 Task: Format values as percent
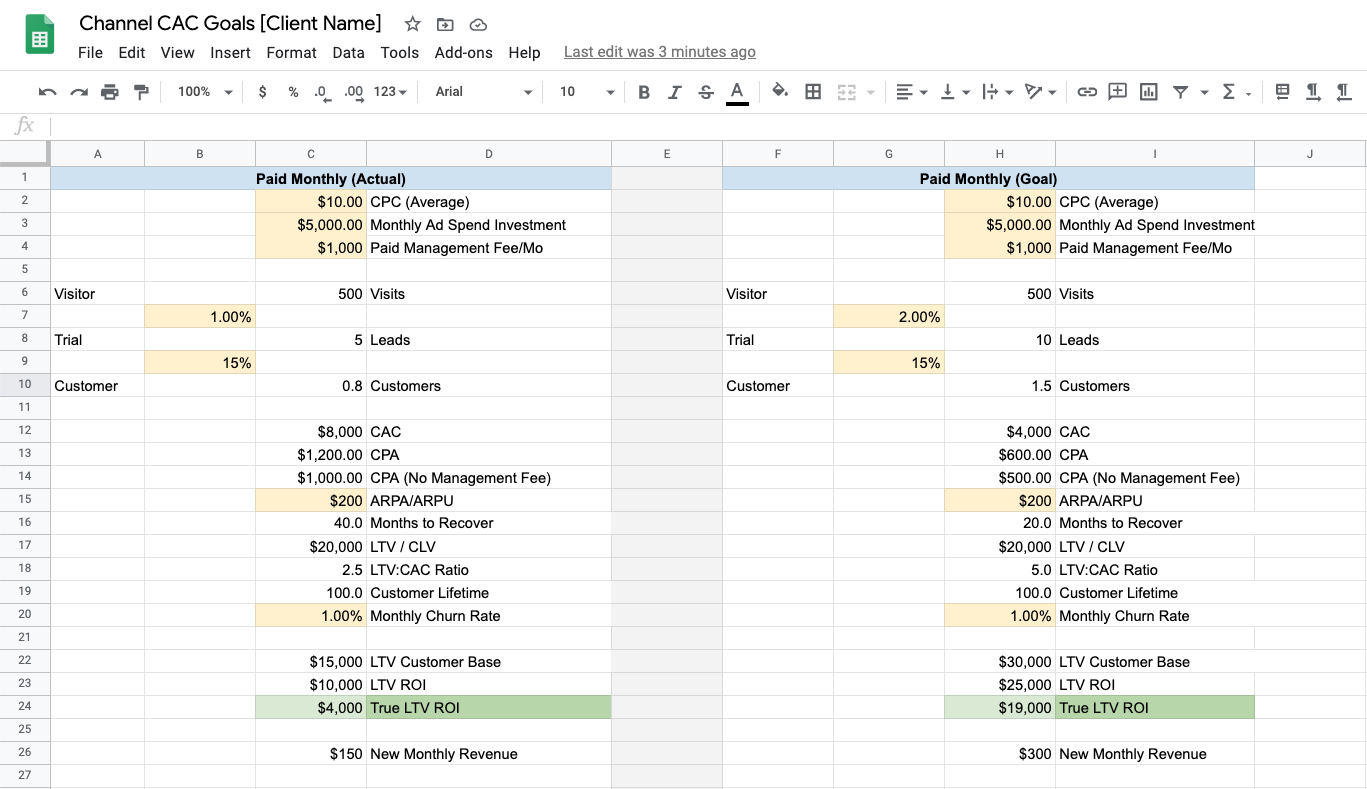[x=291, y=91]
